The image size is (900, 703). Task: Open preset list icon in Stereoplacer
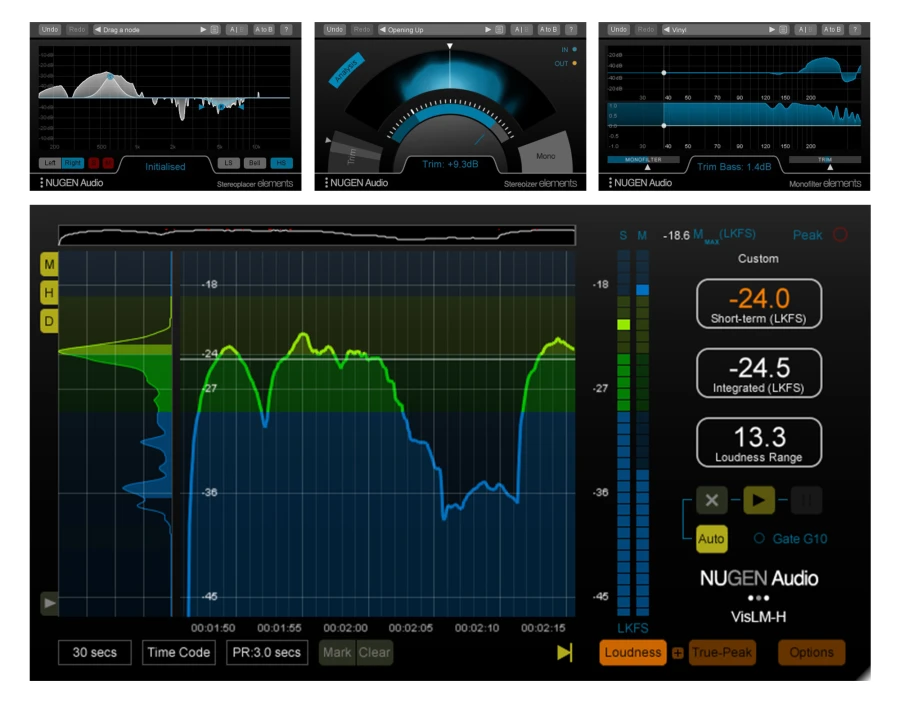click(x=215, y=29)
